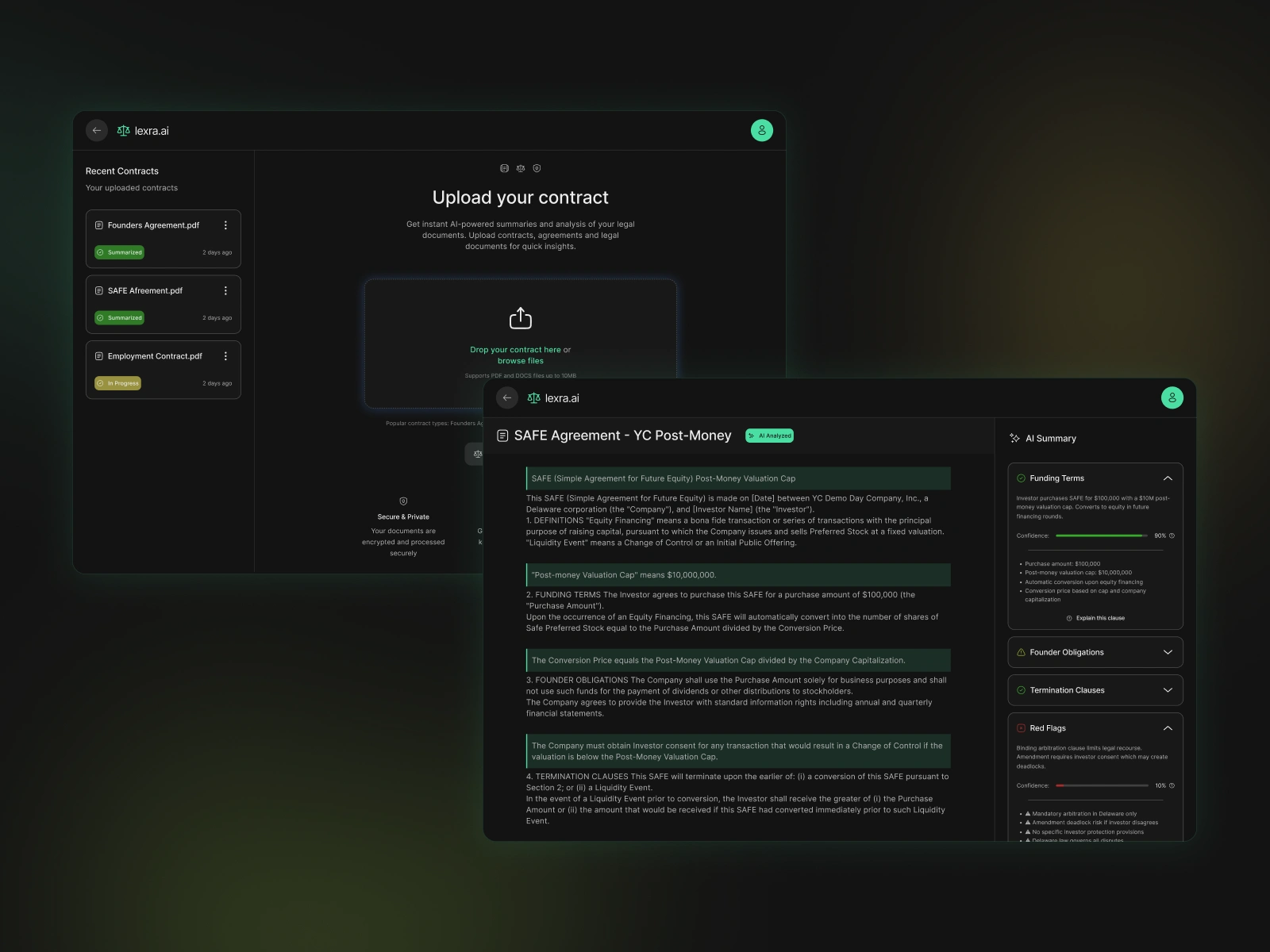Screen dimensions: 1270x952
Task: Click the Red Flags 10% confidence bar
Action: 1102,785
